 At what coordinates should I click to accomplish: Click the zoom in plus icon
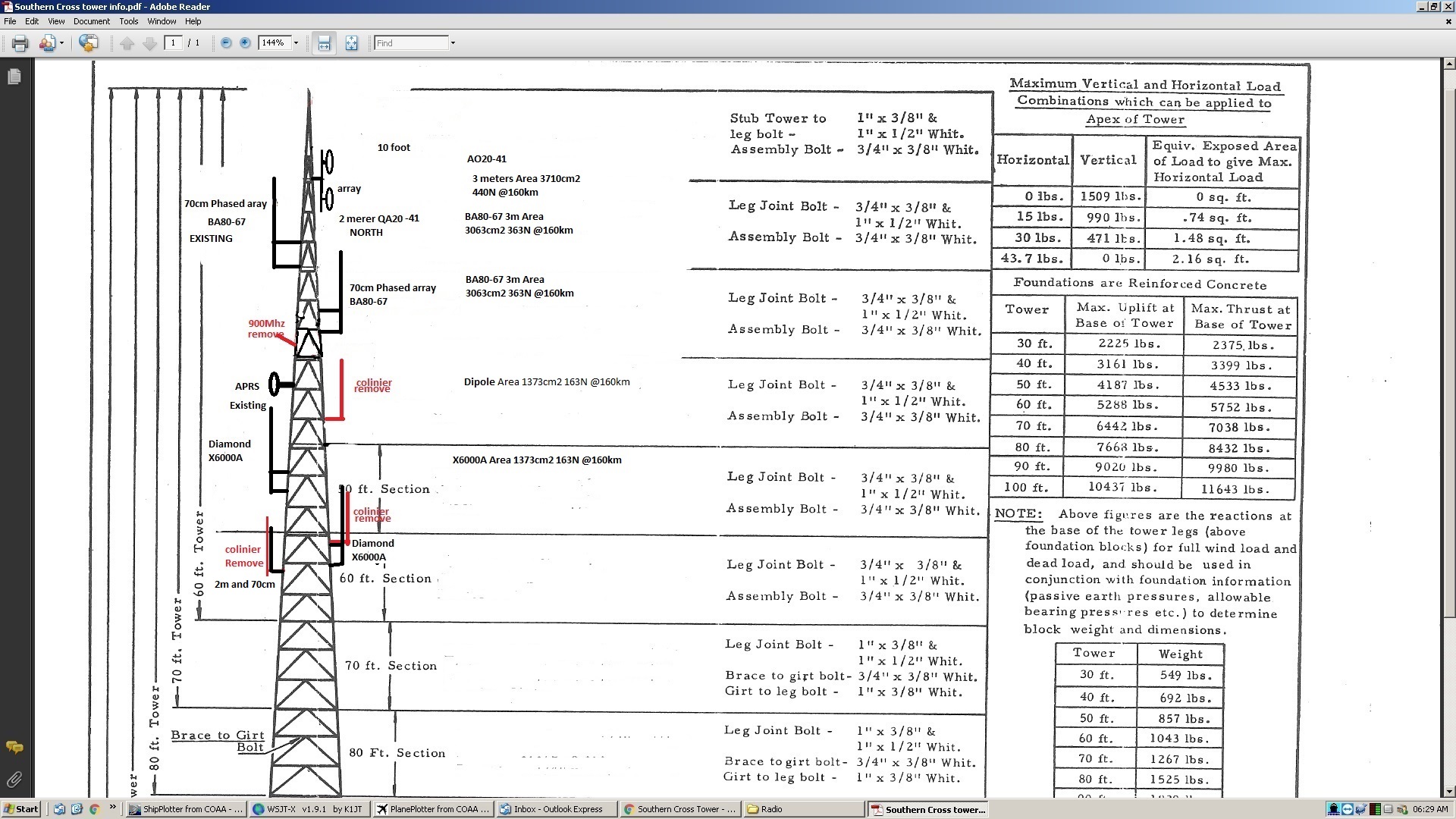pos(245,43)
